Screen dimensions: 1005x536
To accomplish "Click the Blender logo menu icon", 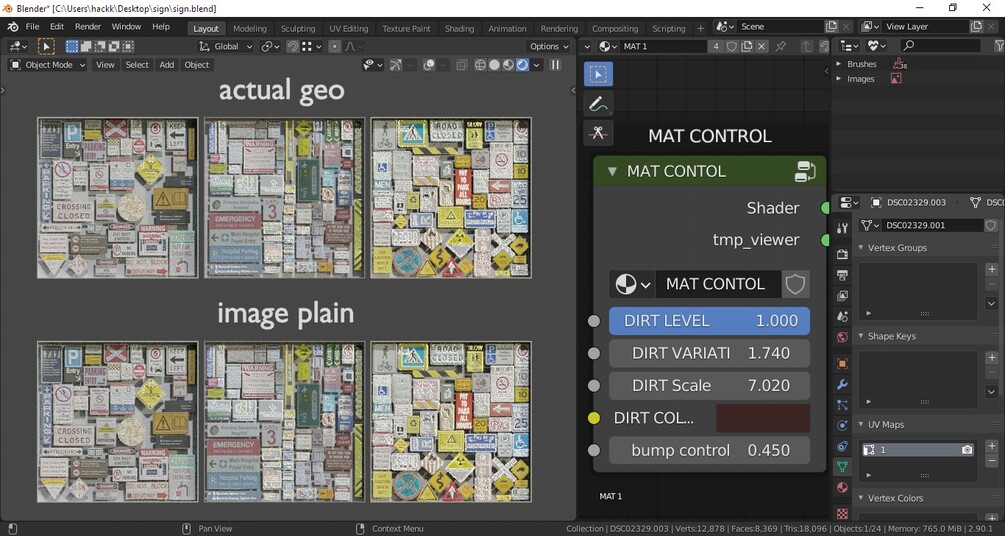I will coord(13,27).
